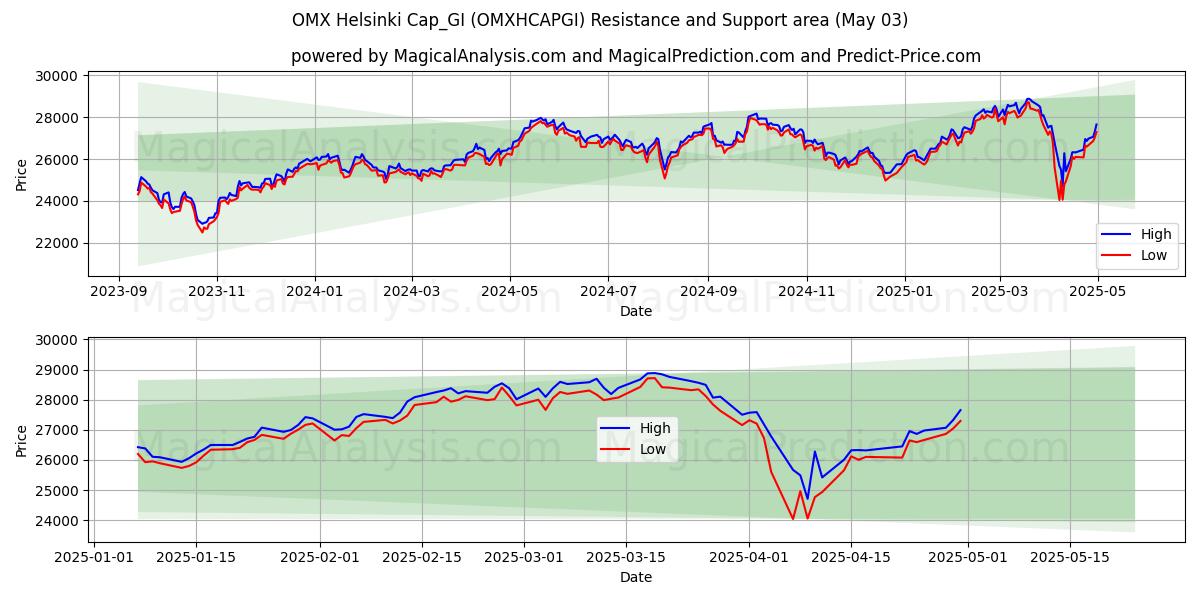Click the 27000 y-axis value on lower chart
Screen dimensions: 1200x600
[x=58, y=430]
